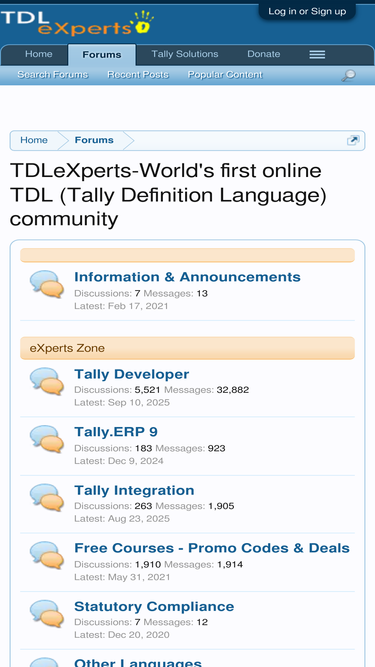Viewport: 375px width, 667px height.
Task: Open the Tally Integration forum
Action: coord(134,490)
